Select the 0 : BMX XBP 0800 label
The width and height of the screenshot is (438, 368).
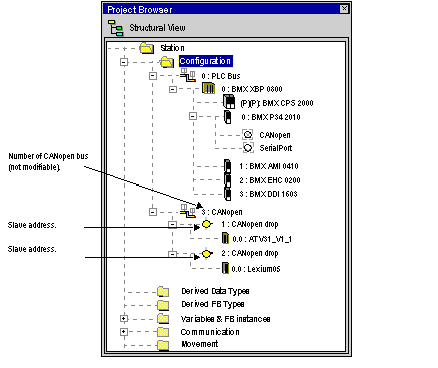(x=252, y=89)
